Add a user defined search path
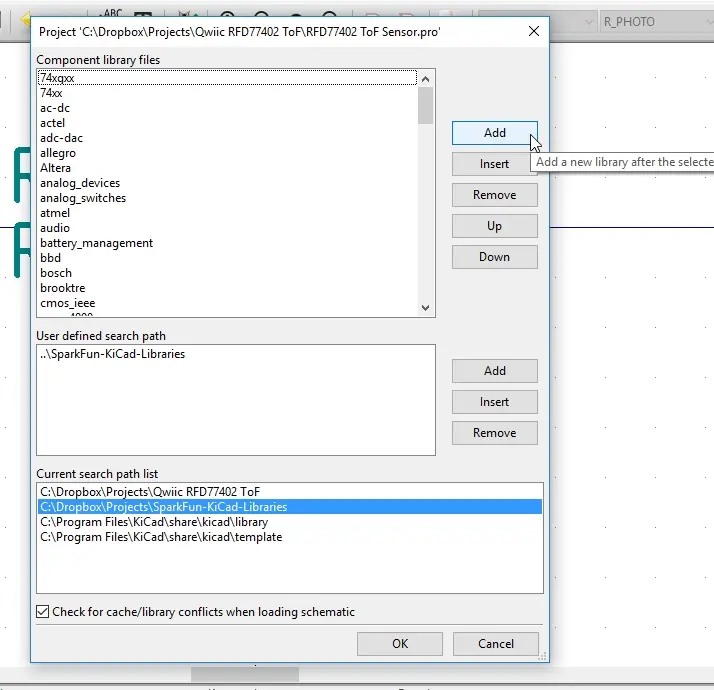Screen dimensions: 714x690 (494, 371)
